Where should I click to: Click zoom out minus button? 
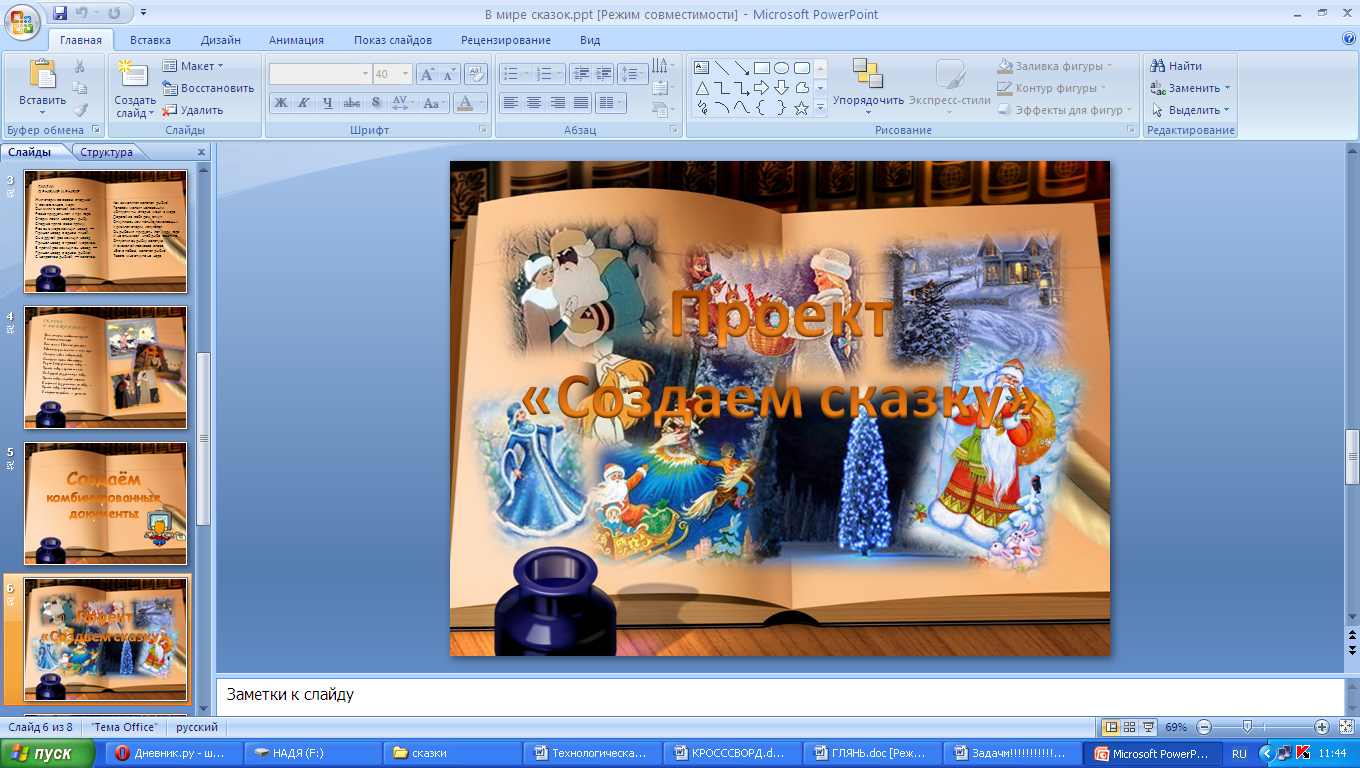click(1204, 727)
